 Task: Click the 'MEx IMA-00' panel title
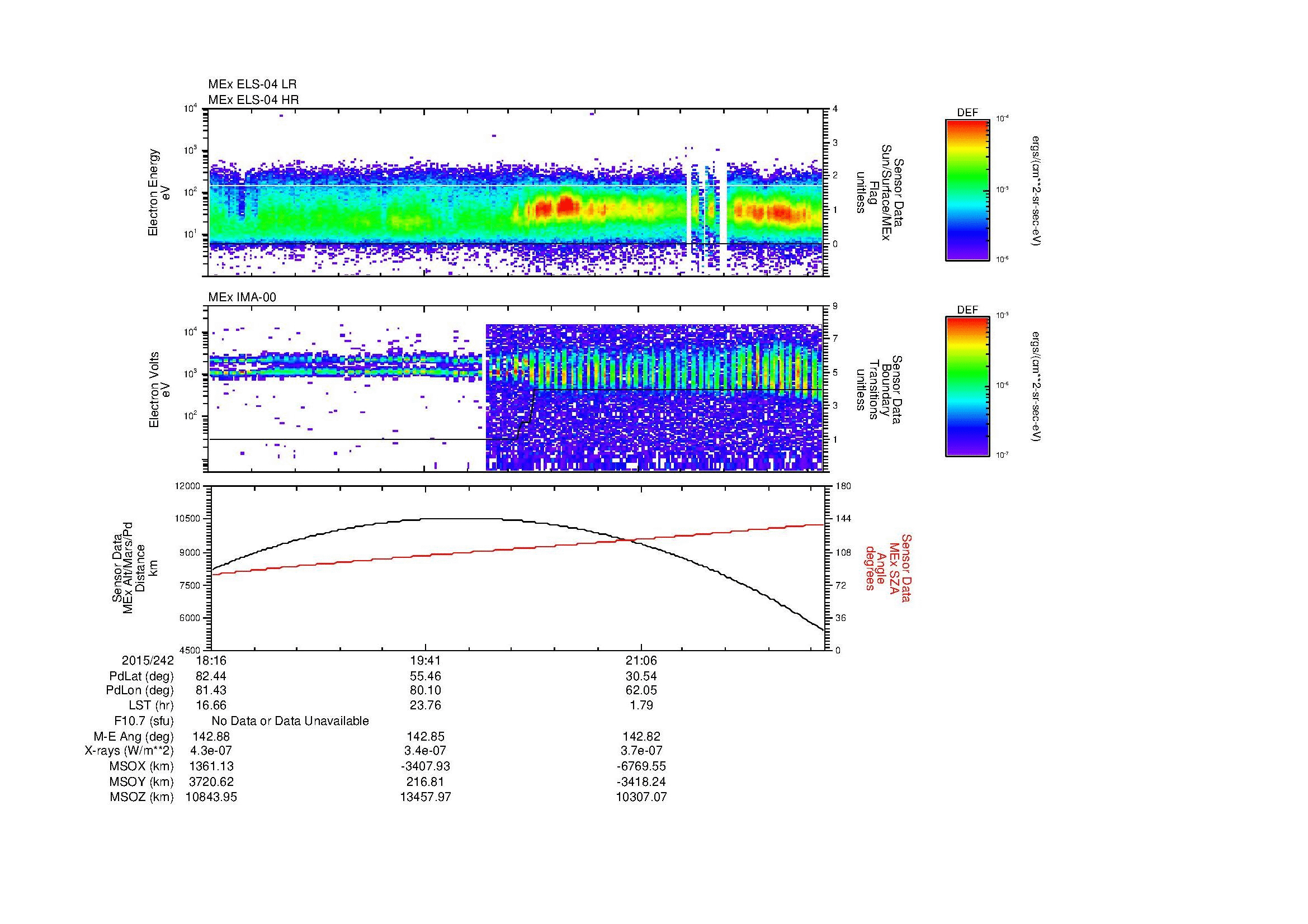242,297
